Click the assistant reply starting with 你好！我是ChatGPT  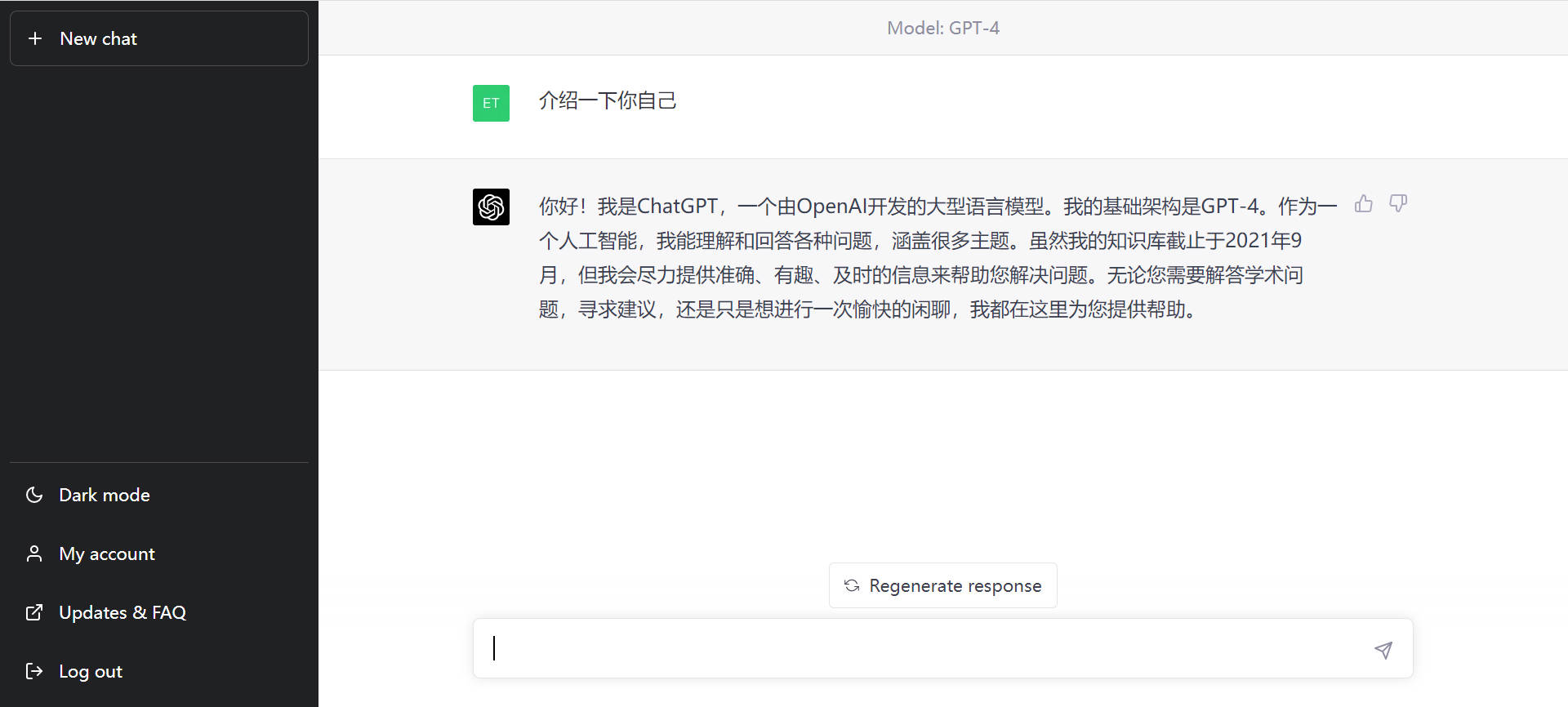click(938, 257)
